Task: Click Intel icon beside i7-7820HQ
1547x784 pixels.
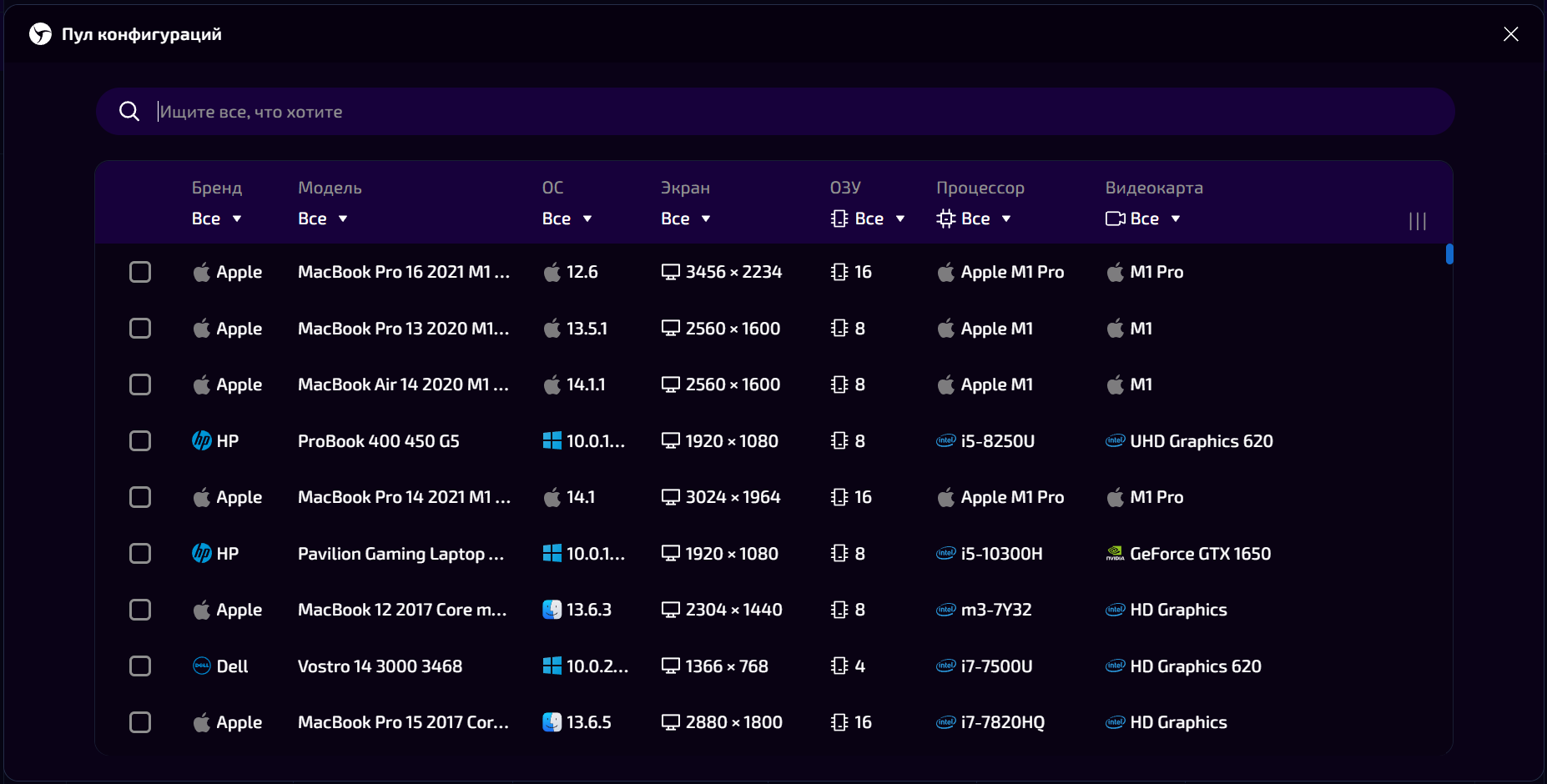Action: 945,722
